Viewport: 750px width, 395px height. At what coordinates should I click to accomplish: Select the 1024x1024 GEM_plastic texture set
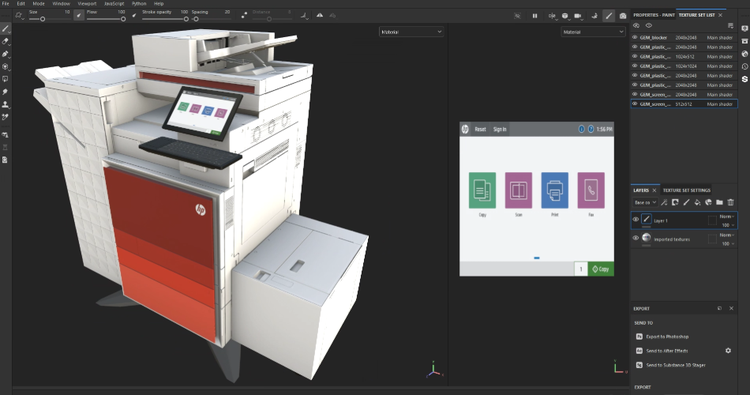tap(684, 66)
